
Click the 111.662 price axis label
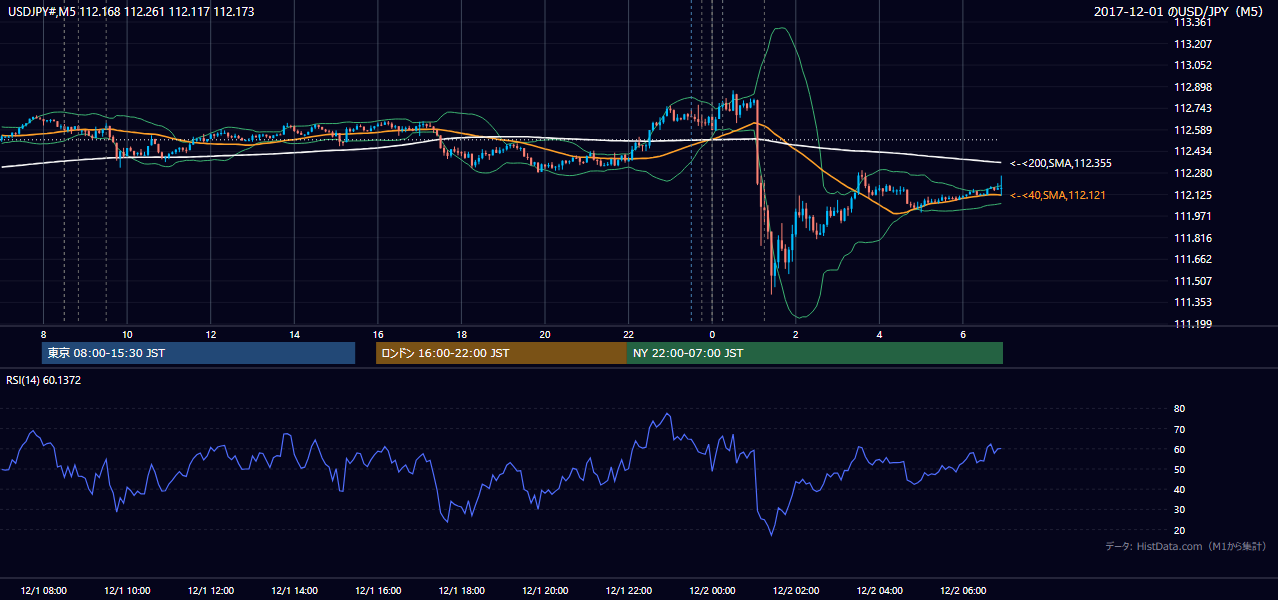(1192, 259)
